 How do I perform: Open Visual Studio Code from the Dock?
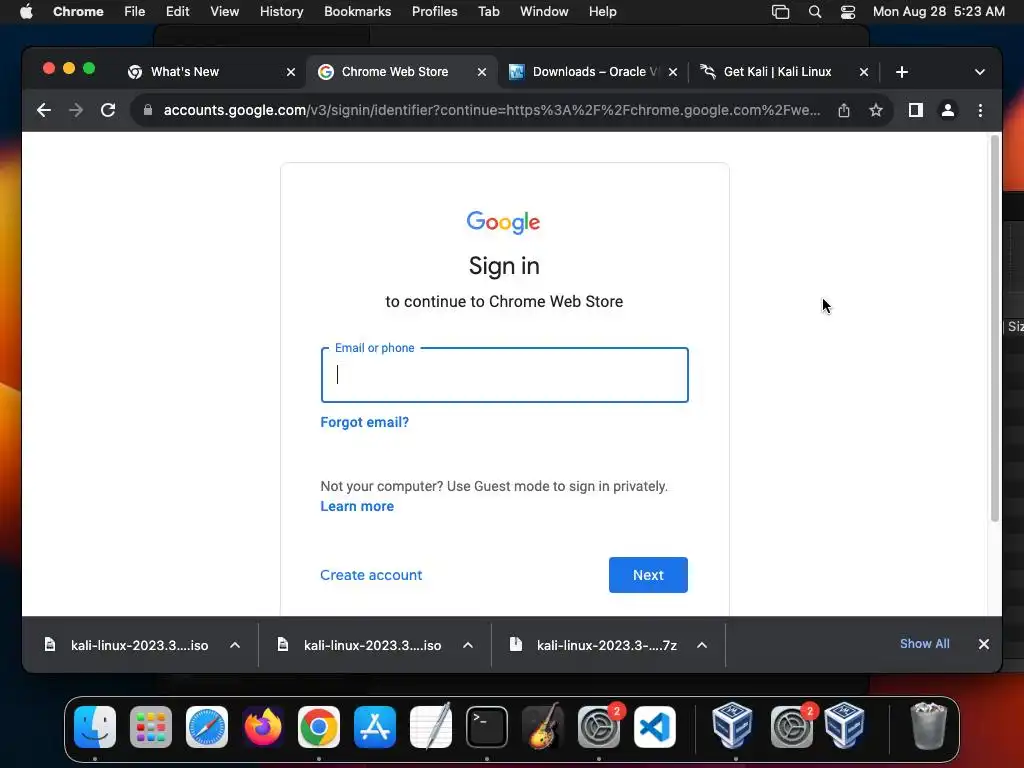[655, 727]
